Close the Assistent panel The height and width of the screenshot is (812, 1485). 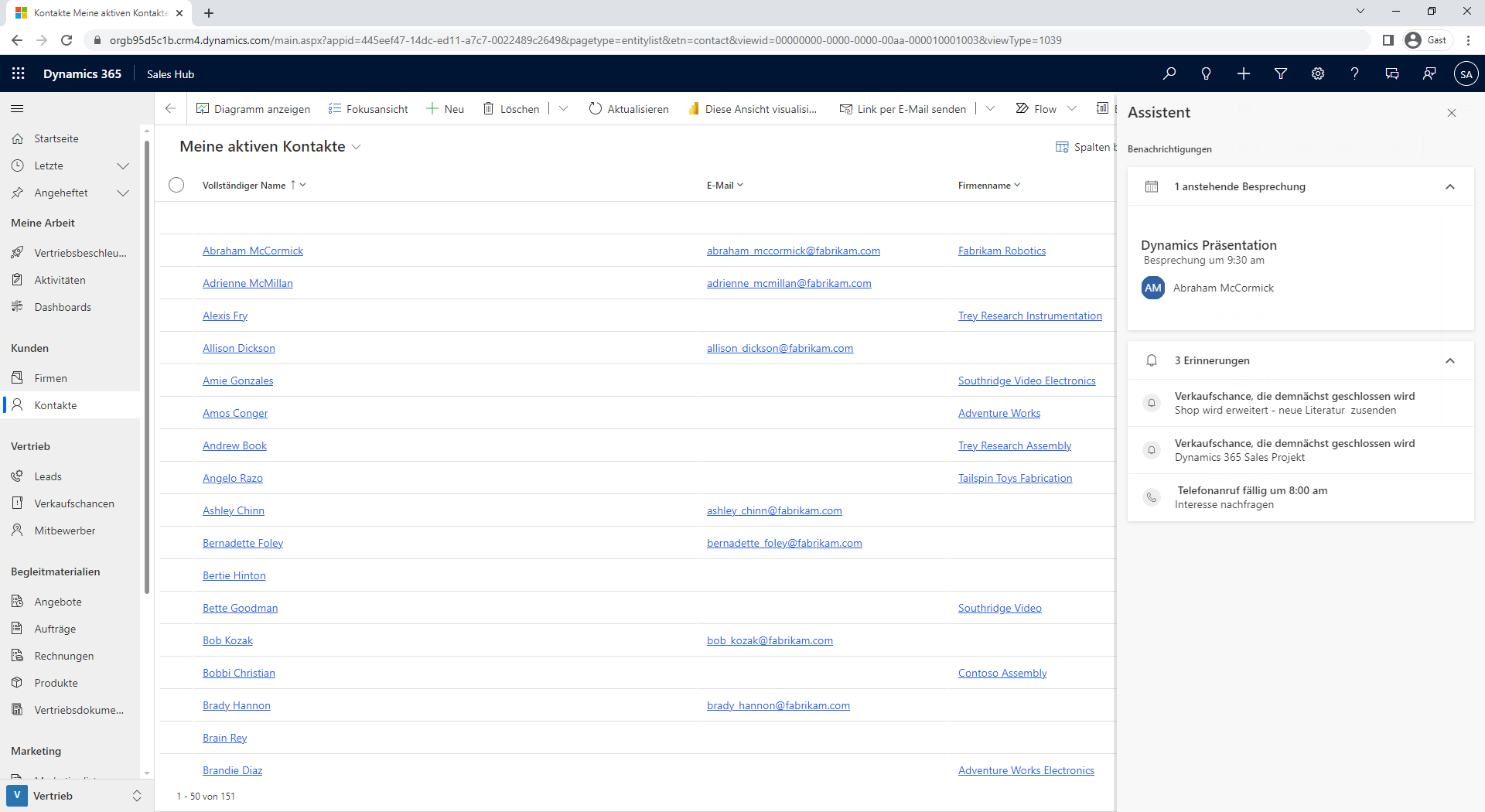(x=1452, y=113)
